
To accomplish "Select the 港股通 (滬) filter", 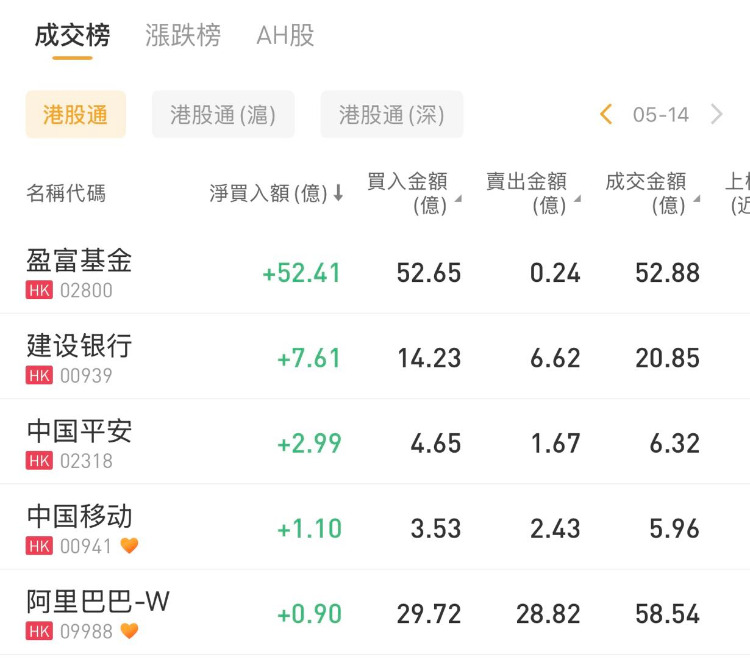I will [223, 115].
